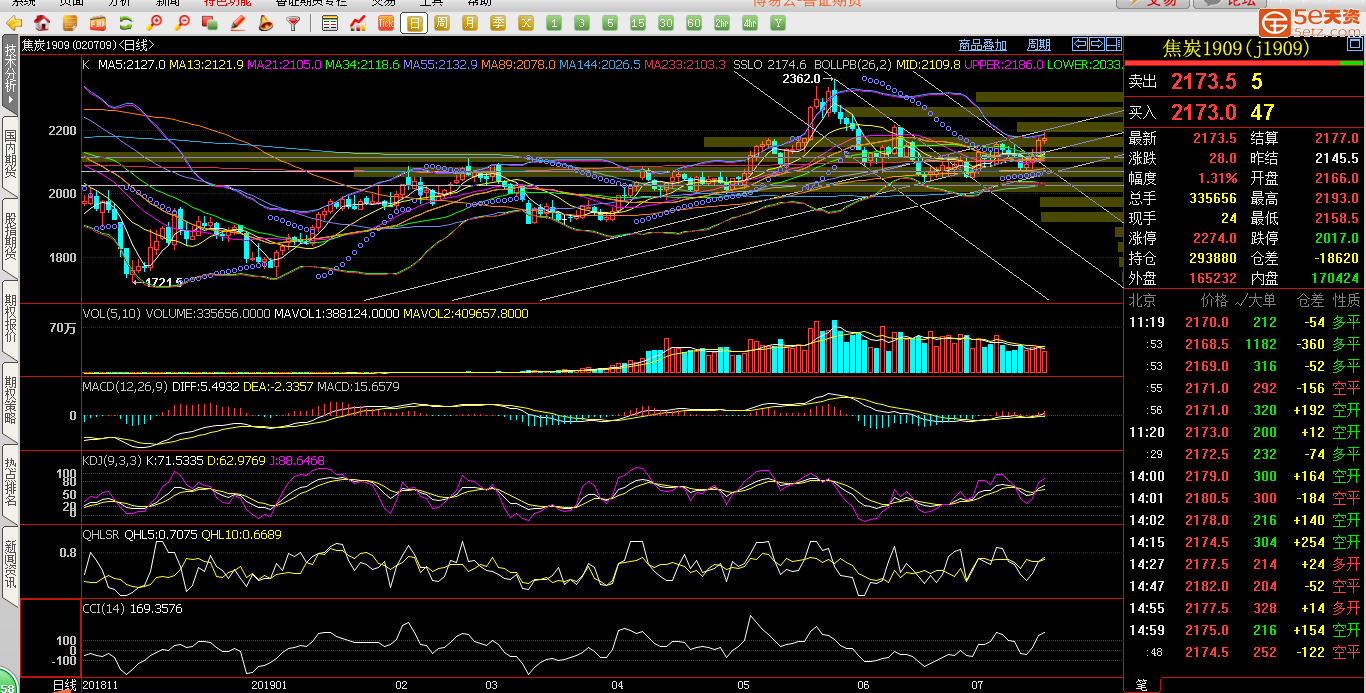Zoom out chart with minus magnifier
The height and width of the screenshot is (693, 1366).
pyautogui.click(x=182, y=23)
